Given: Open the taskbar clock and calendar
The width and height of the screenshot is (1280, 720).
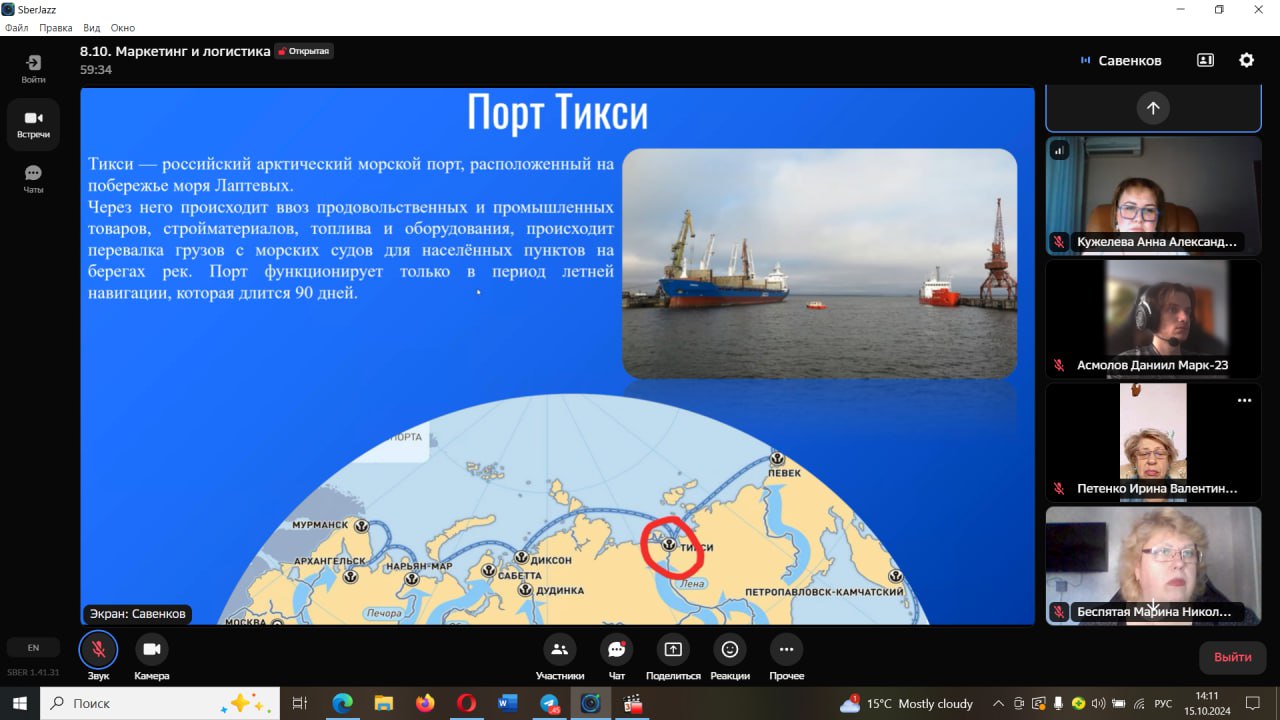Looking at the screenshot, I should (x=1208, y=703).
